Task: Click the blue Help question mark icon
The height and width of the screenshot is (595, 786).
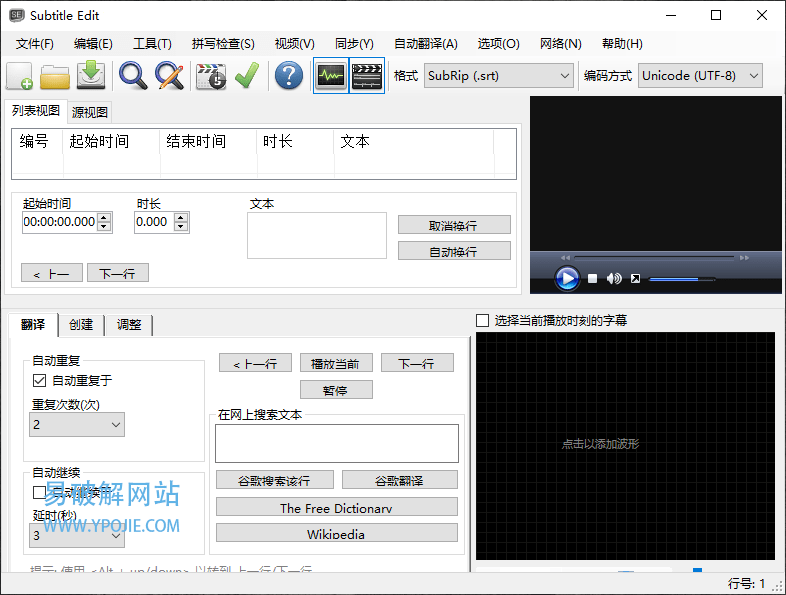Action: click(x=289, y=76)
